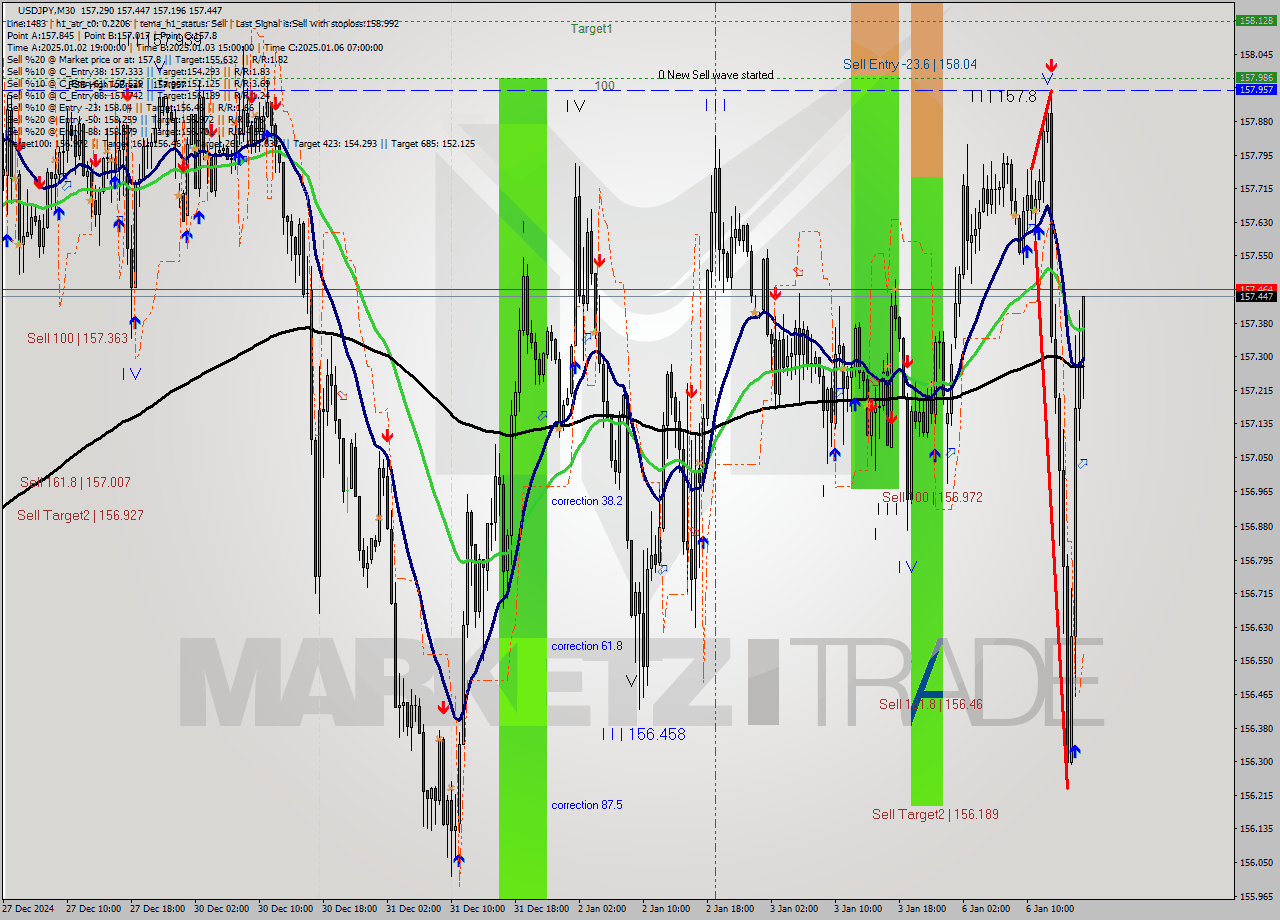Viewport: 1280px width, 920px height.
Task: Select the 'Sell Target2 | 156.927' label
Action: [x=80, y=516]
